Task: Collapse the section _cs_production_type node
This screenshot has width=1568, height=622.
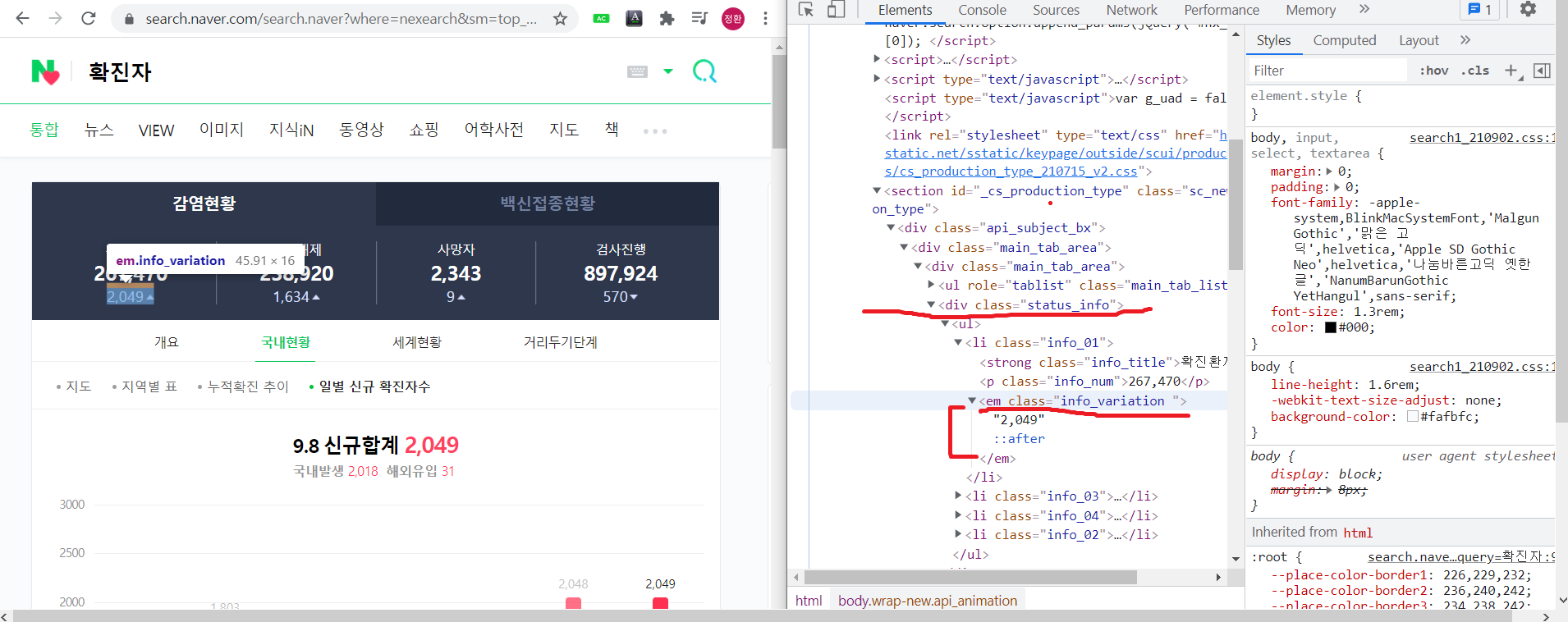Action: [877, 190]
